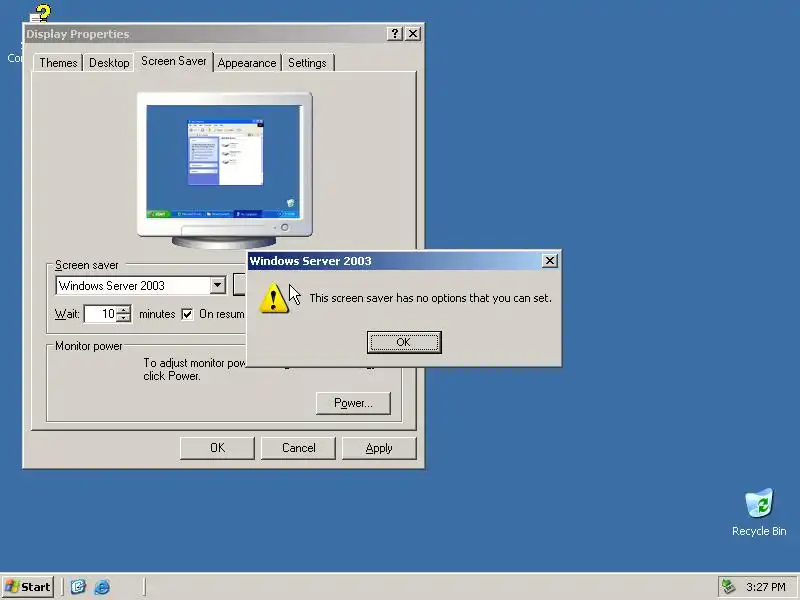This screenshot has width=800, height=600.
Task: Close the Windows Server 2003 message box
Action: coord(549,261)
